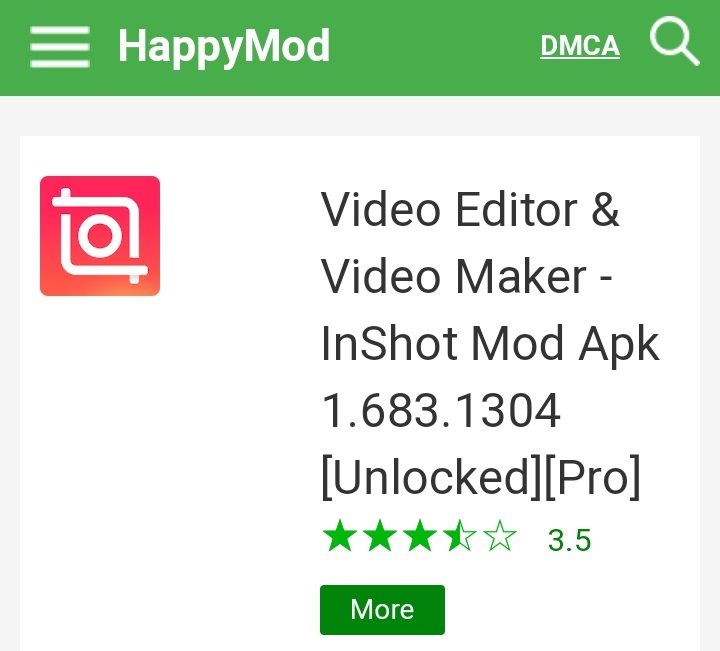
Task: Go to HappyMod home via title
Action: [224, 48]
